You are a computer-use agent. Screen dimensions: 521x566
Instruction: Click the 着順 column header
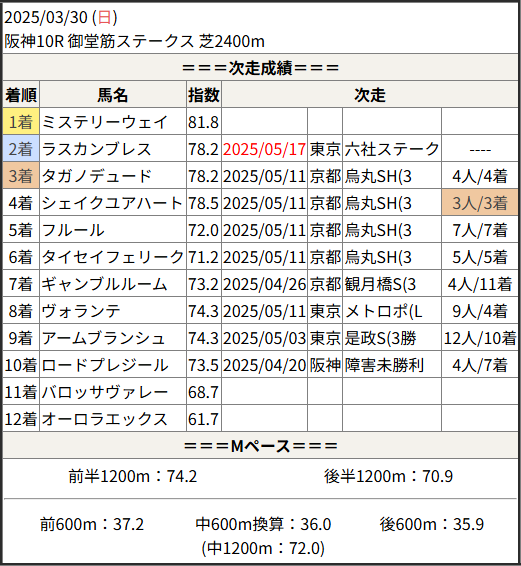click(x=21, y=95)
